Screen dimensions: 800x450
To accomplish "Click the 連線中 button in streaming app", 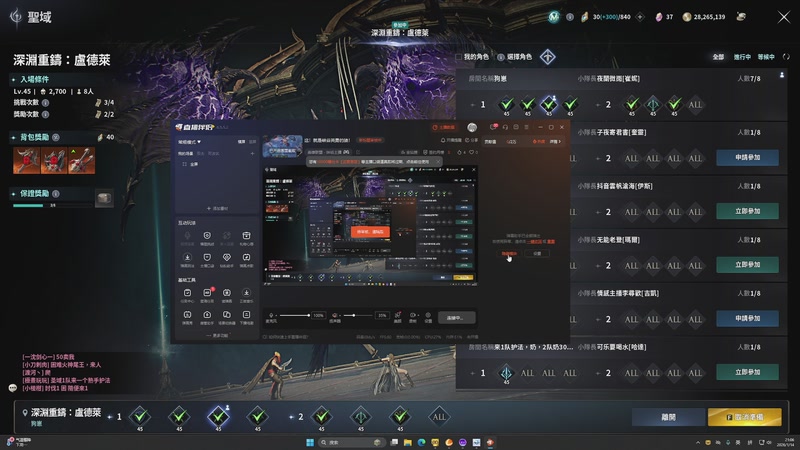I will coord(455,317).
